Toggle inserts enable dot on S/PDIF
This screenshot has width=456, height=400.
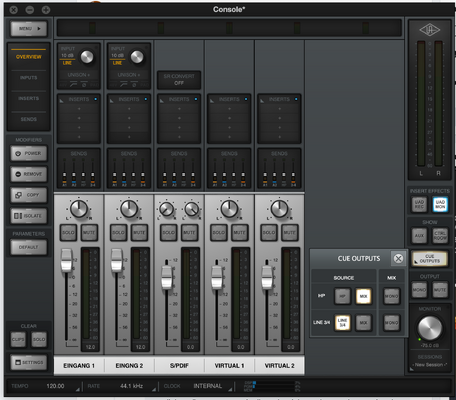click(x=196, y=99)
